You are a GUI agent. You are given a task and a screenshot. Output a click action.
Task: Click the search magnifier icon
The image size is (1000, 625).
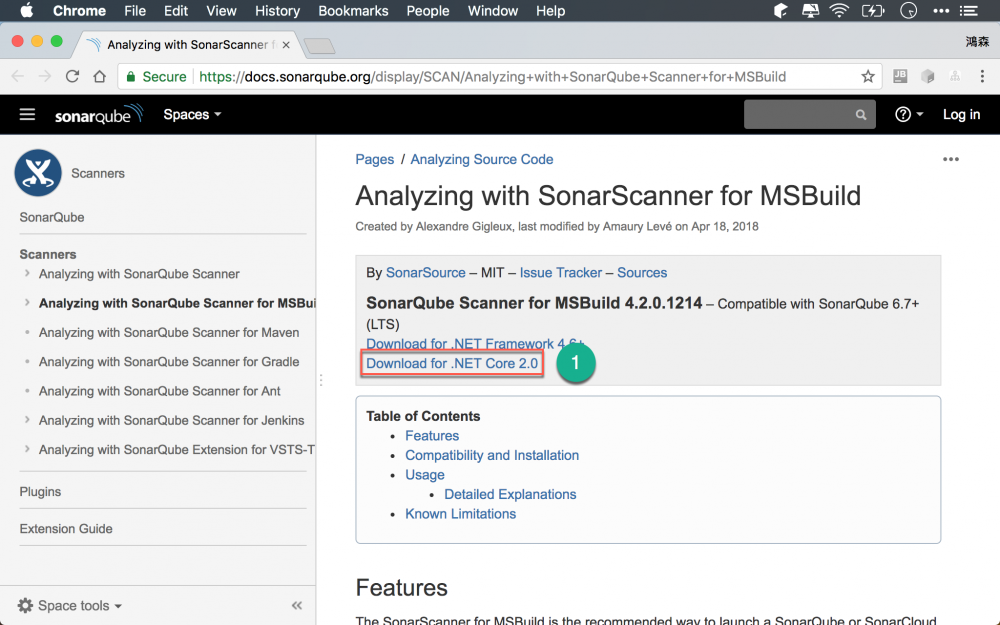point(860,114)
